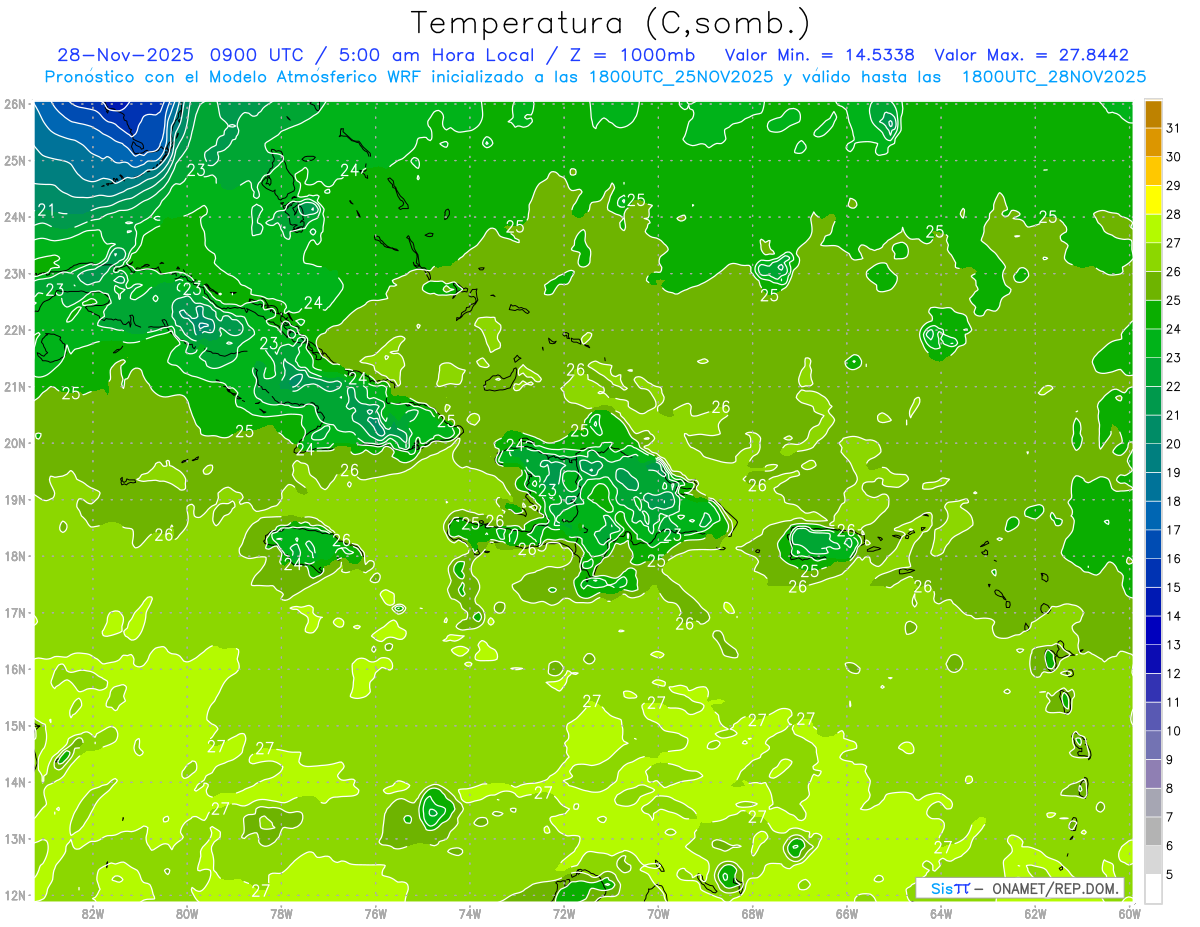Click longitude axis label '82W'

93,913
